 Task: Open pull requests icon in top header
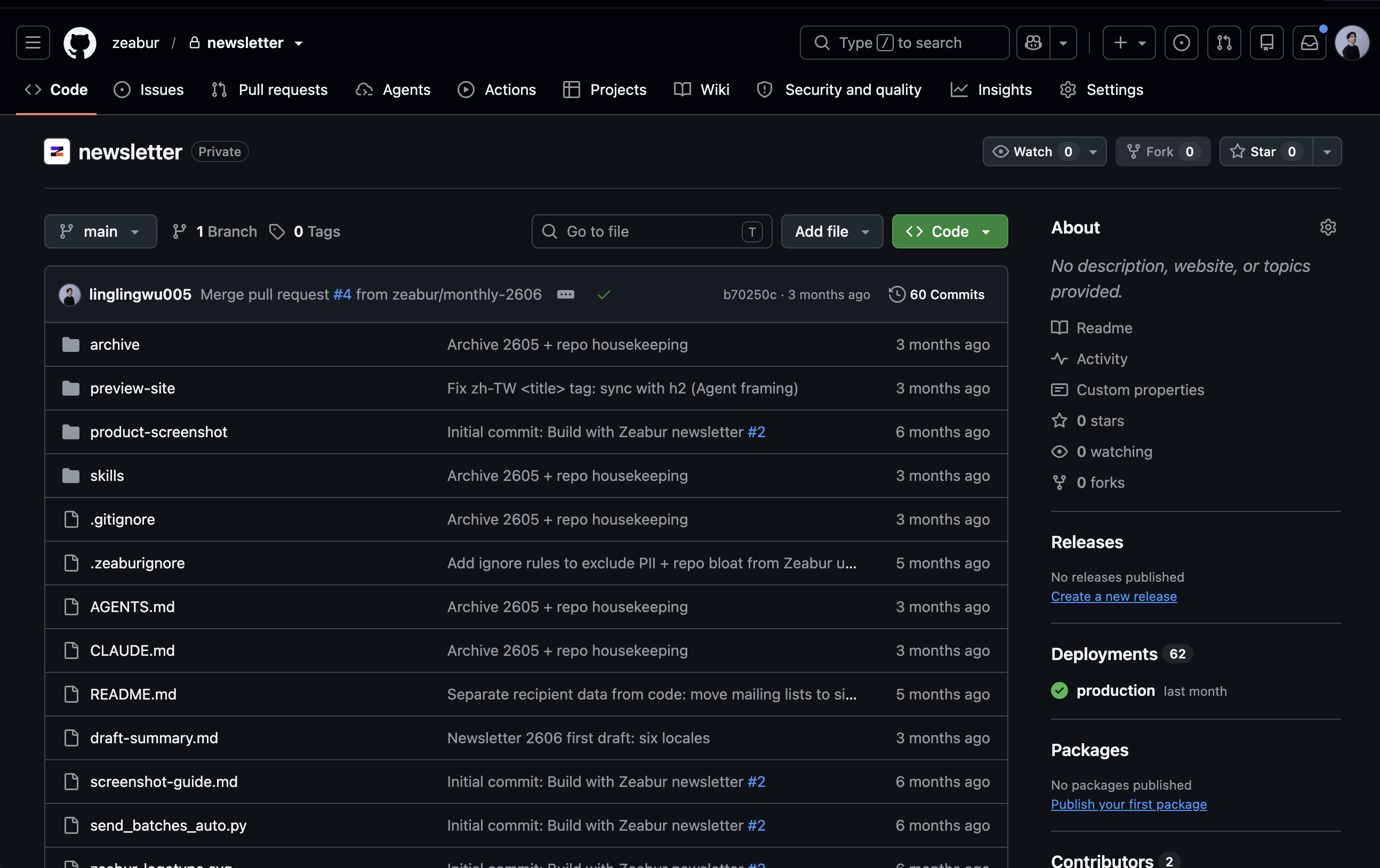click(1224, 43)
